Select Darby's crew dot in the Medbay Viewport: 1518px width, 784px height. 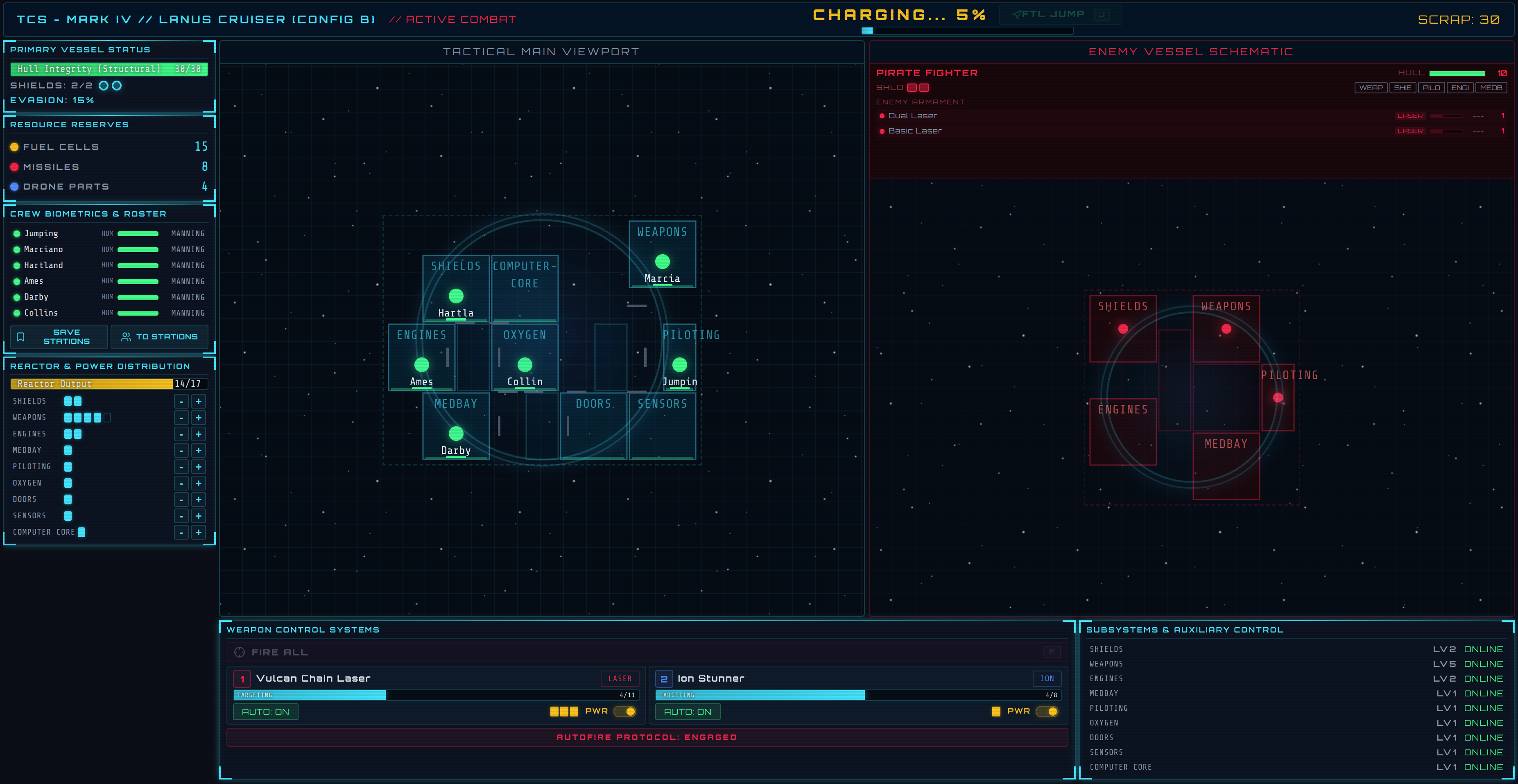pyautogui.click(x=455, y=434)
